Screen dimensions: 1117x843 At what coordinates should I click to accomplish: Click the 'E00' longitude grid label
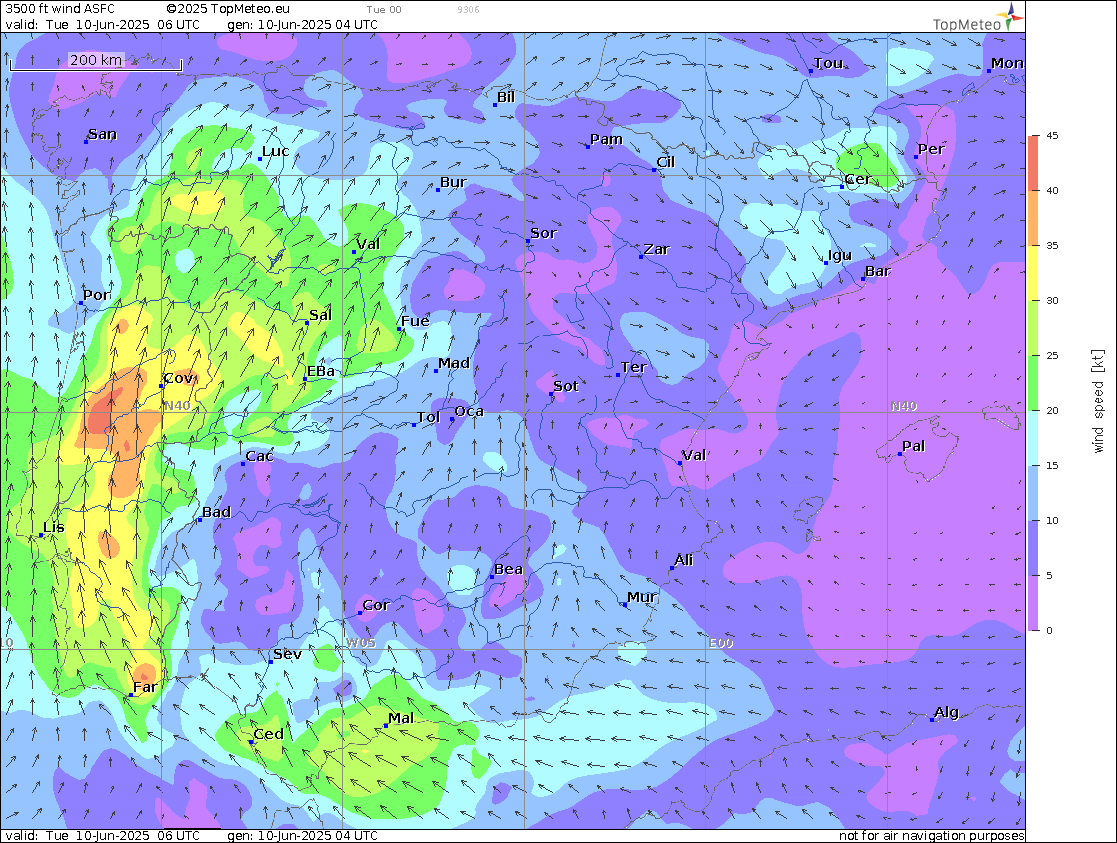(x=721, y=643)
